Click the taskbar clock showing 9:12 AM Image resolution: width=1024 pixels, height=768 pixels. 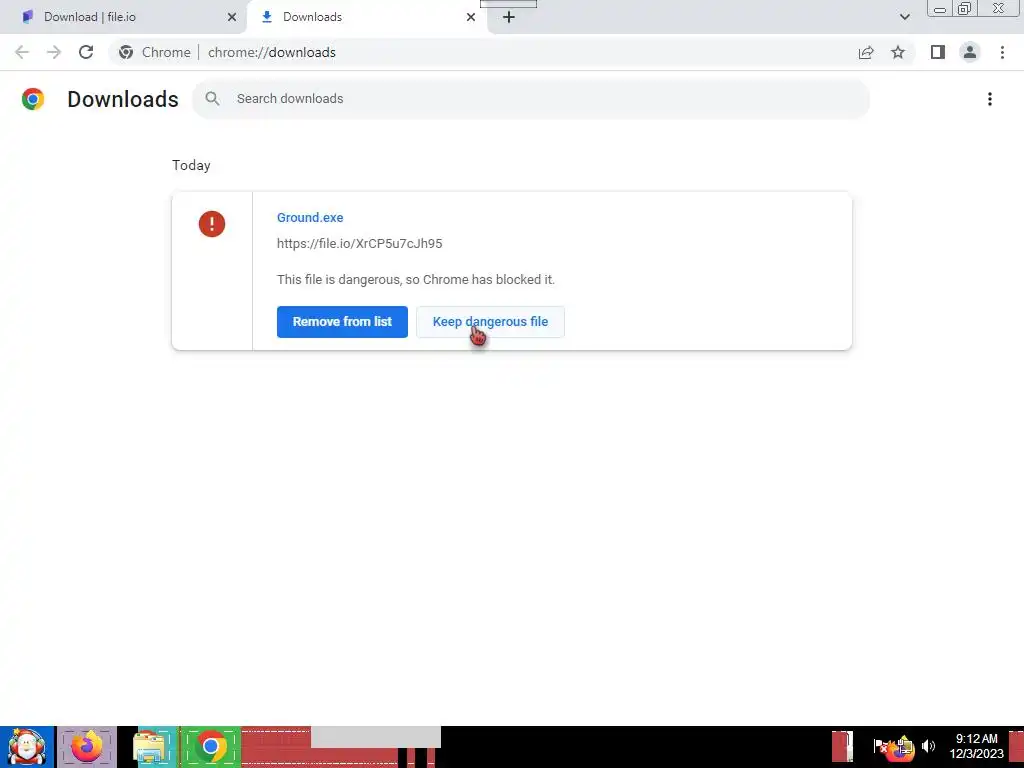click(x=976, y=746)
